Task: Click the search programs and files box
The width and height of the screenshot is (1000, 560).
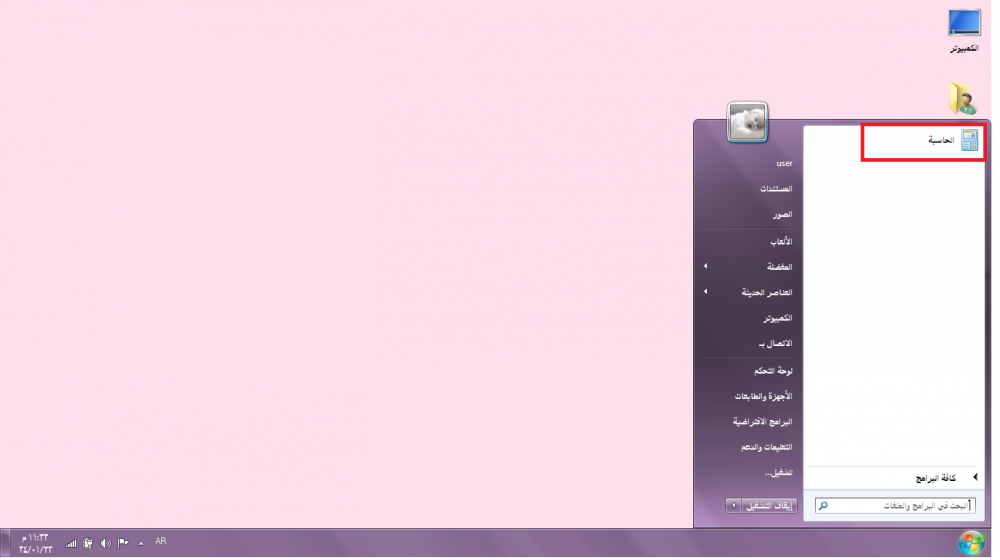Action: (x=896, y=506)
